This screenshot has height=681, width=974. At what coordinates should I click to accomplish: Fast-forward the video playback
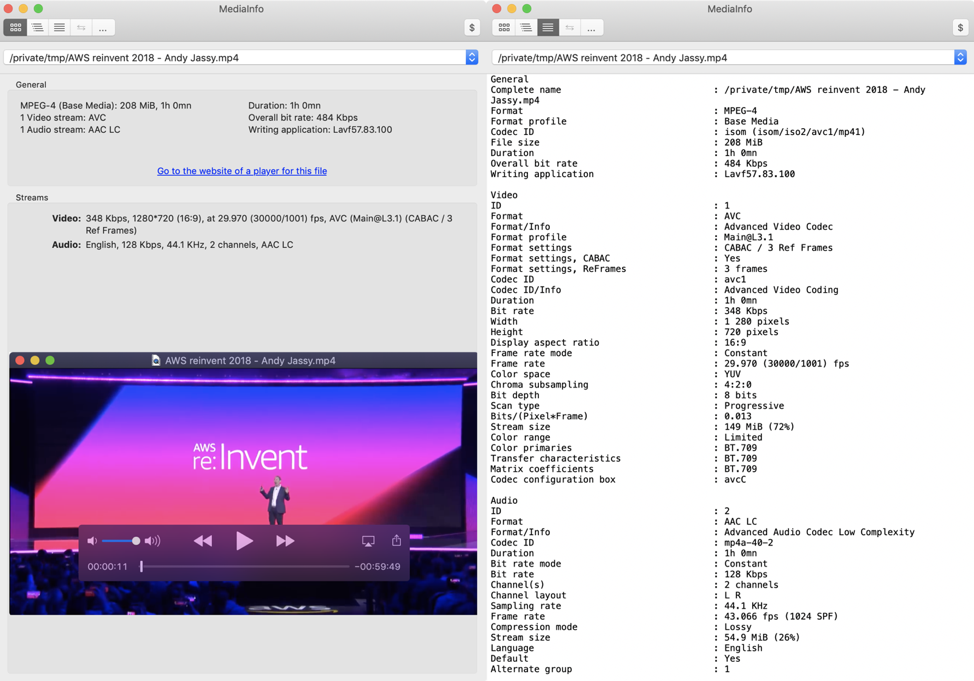(x=284, y=540)
